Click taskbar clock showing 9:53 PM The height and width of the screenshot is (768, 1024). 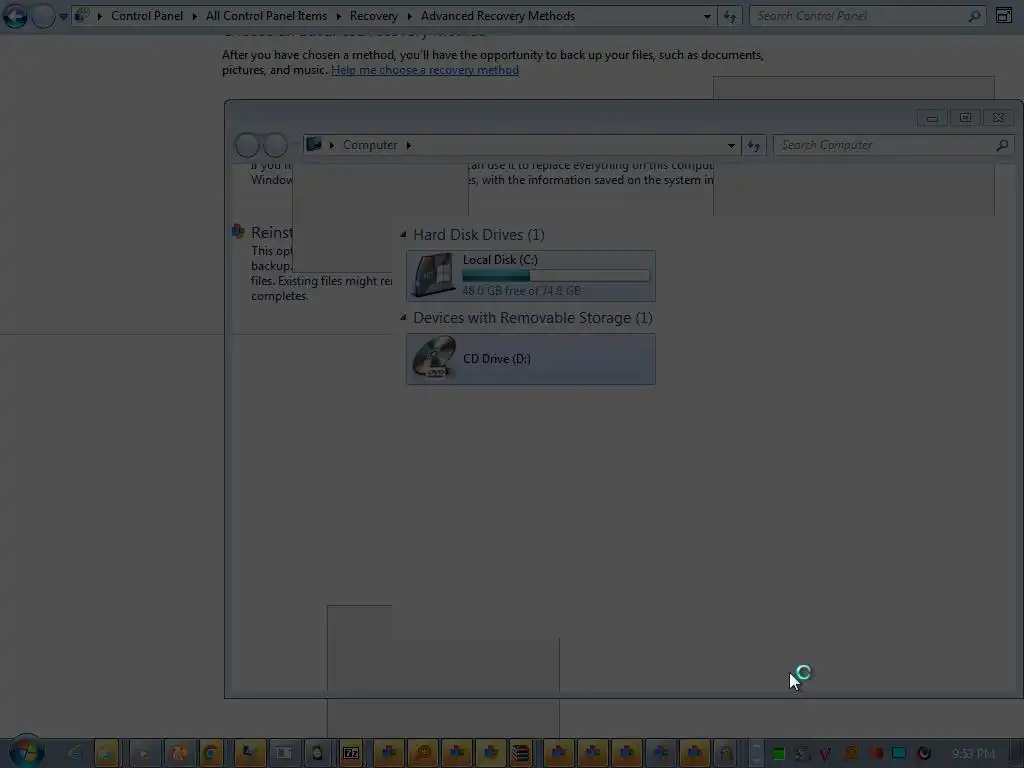click(x=974, y=754)
